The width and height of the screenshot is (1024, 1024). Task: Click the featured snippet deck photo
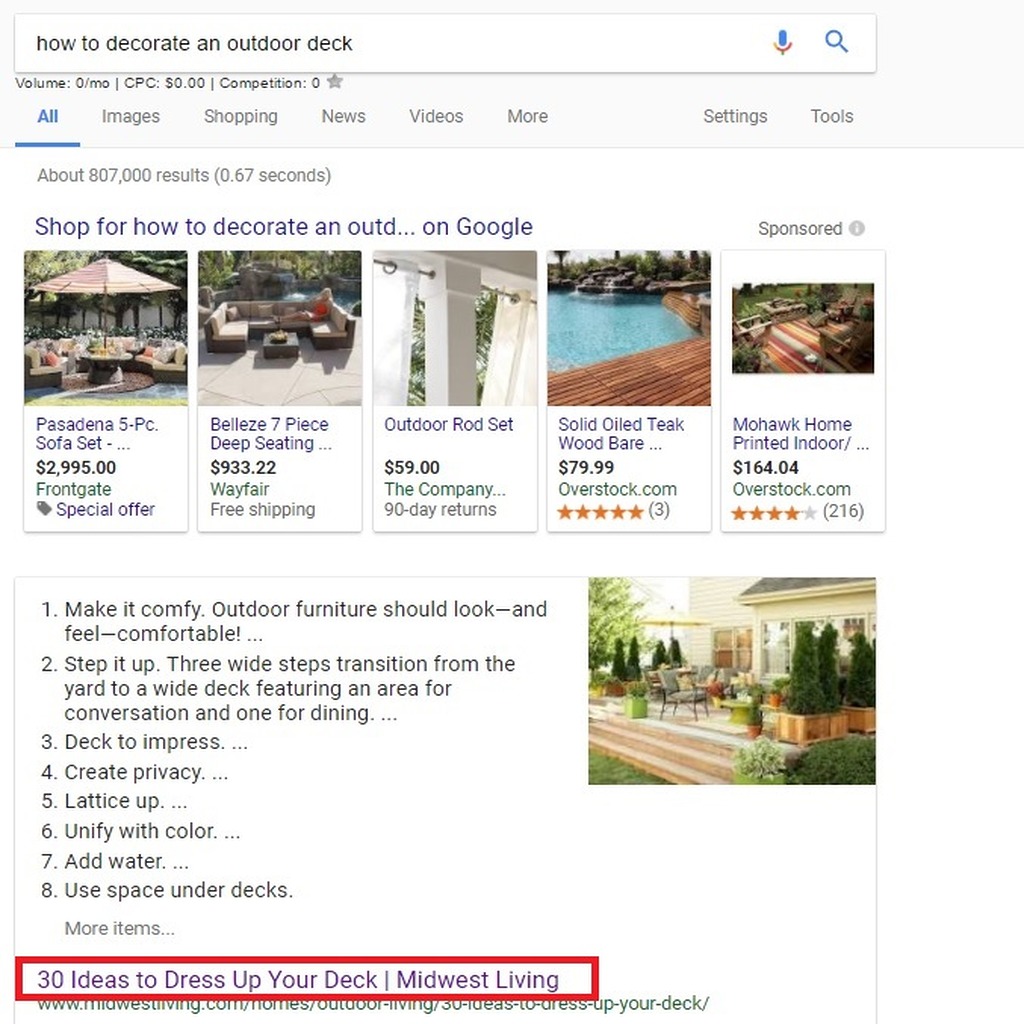click(732, 680)
